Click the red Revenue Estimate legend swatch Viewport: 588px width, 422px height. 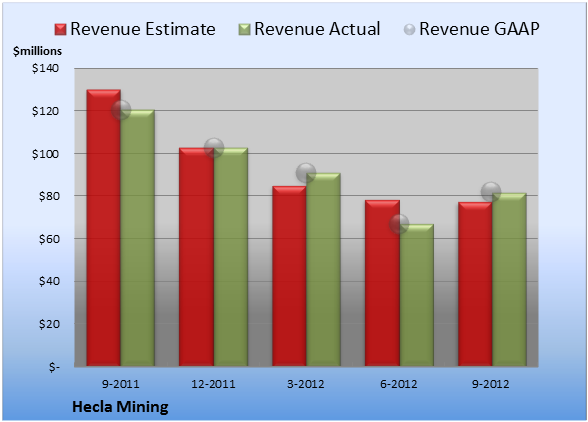(60, 30)
